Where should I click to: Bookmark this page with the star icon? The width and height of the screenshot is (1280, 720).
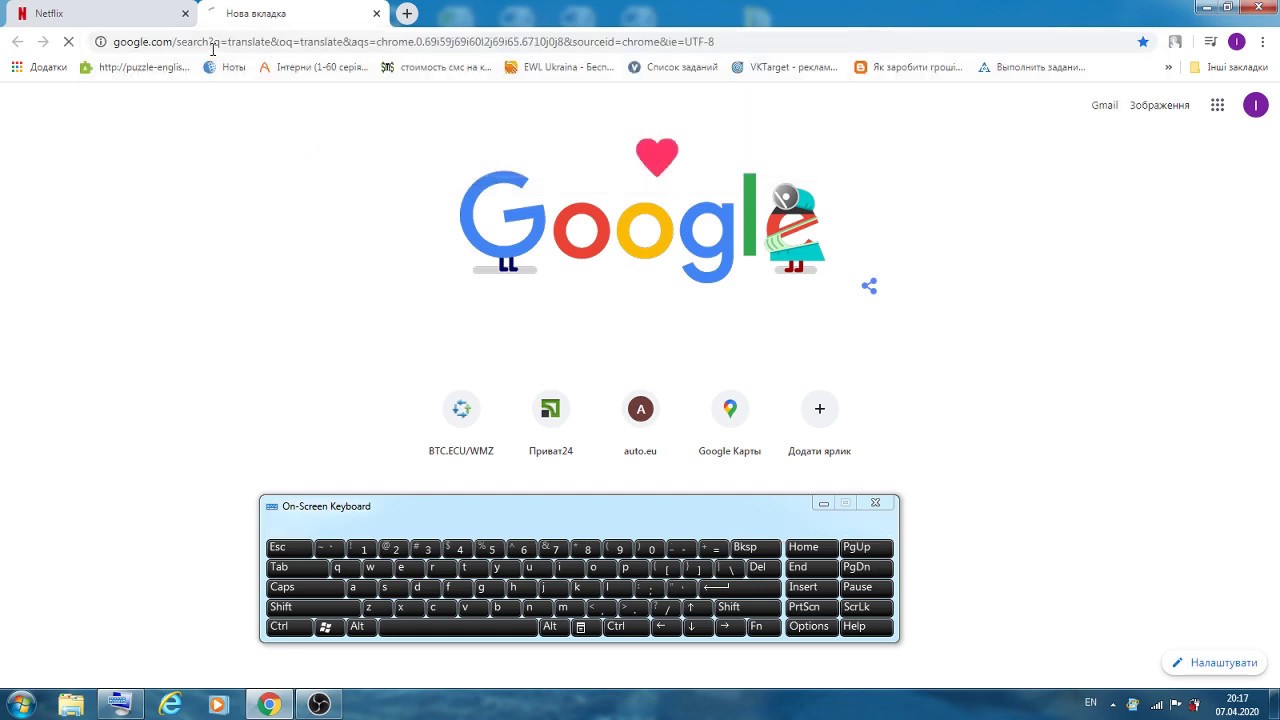tap(1143, 41)
